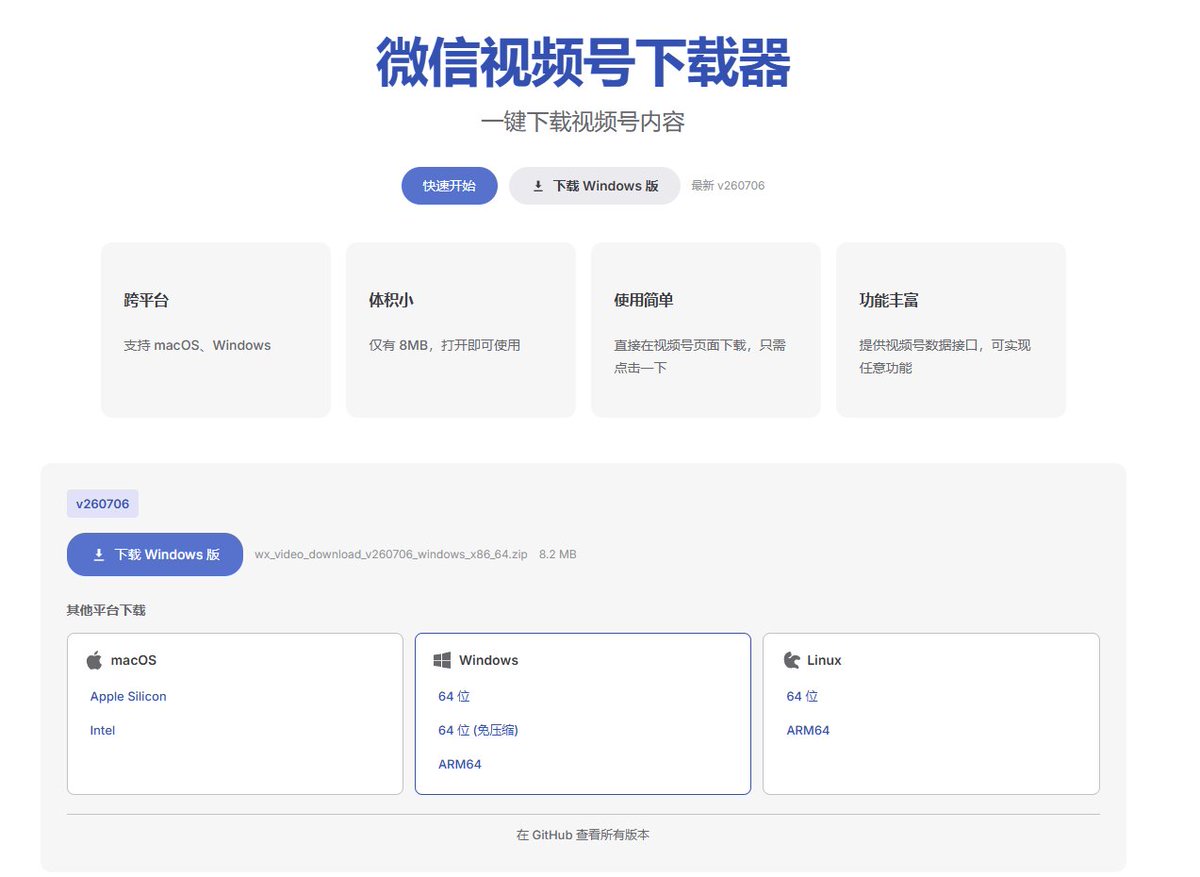Open the Windows 64 位 download link
Screen dimensions: 1200x877
(454, 696)
